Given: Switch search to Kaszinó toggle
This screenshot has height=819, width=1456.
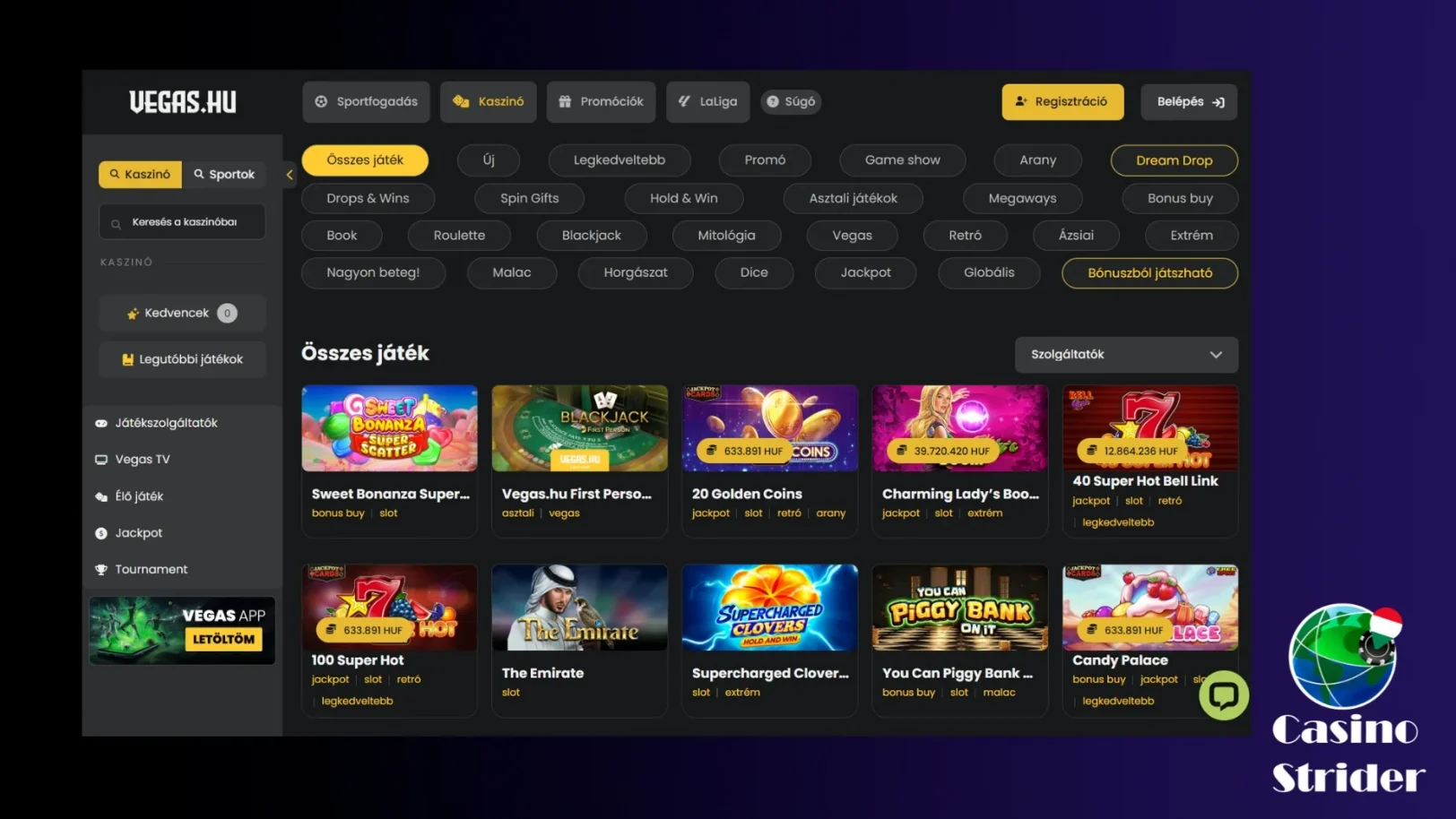Looking at the screenshot, I should point(140,174).
